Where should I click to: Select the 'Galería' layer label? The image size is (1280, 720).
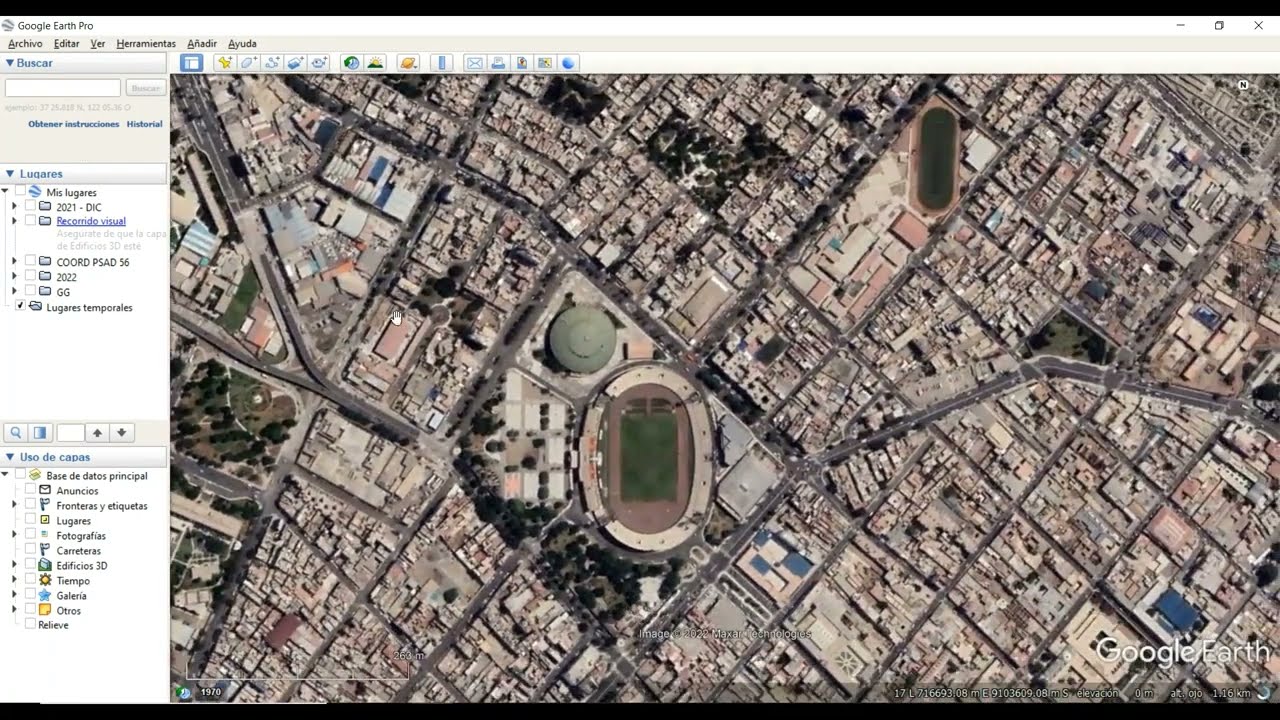pos(71,596)
